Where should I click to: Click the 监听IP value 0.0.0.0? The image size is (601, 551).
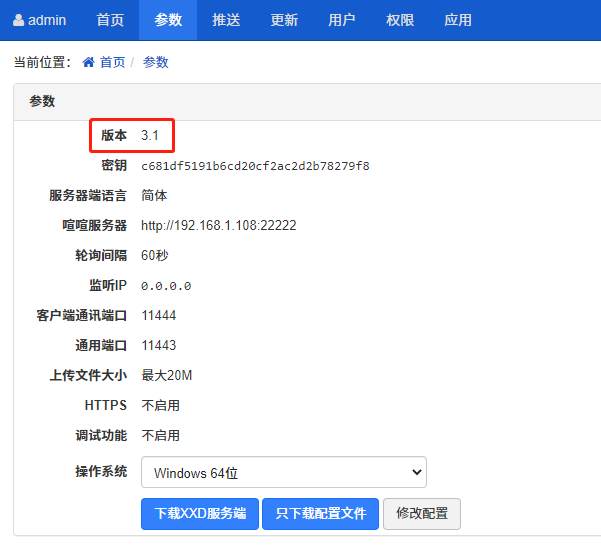pos(166,286)
